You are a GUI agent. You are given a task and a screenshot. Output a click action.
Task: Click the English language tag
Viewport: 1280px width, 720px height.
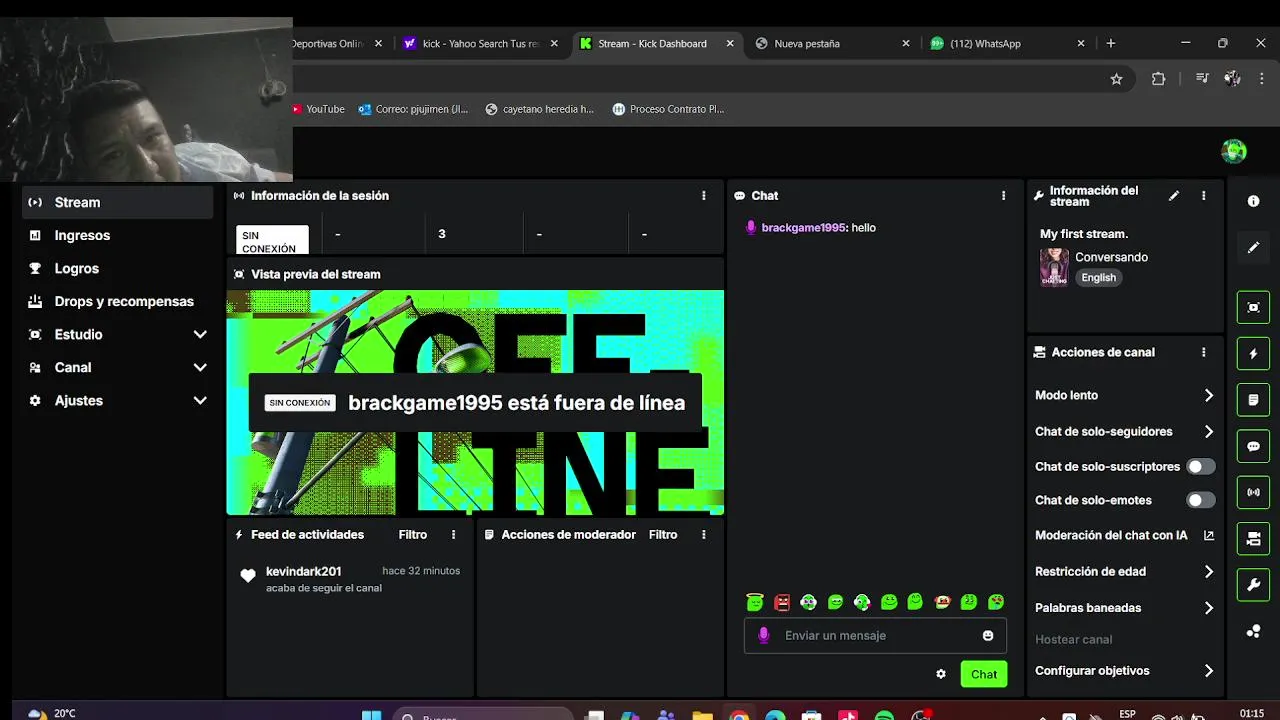[x=1098, y=278]
